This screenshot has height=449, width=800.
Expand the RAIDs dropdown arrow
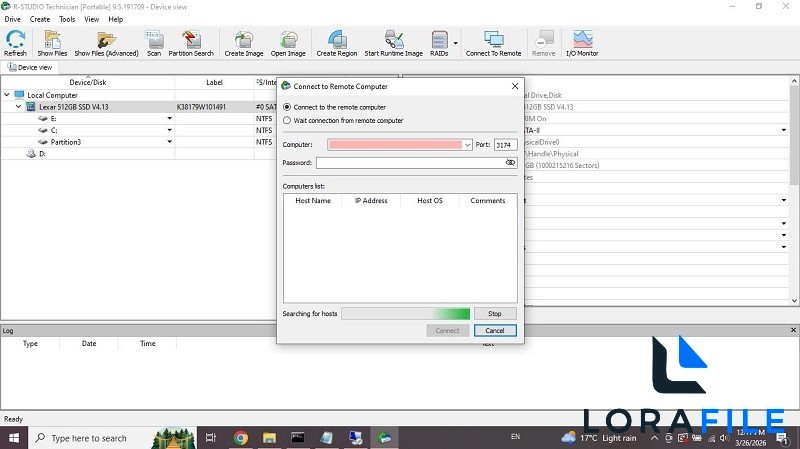(456, 43)
